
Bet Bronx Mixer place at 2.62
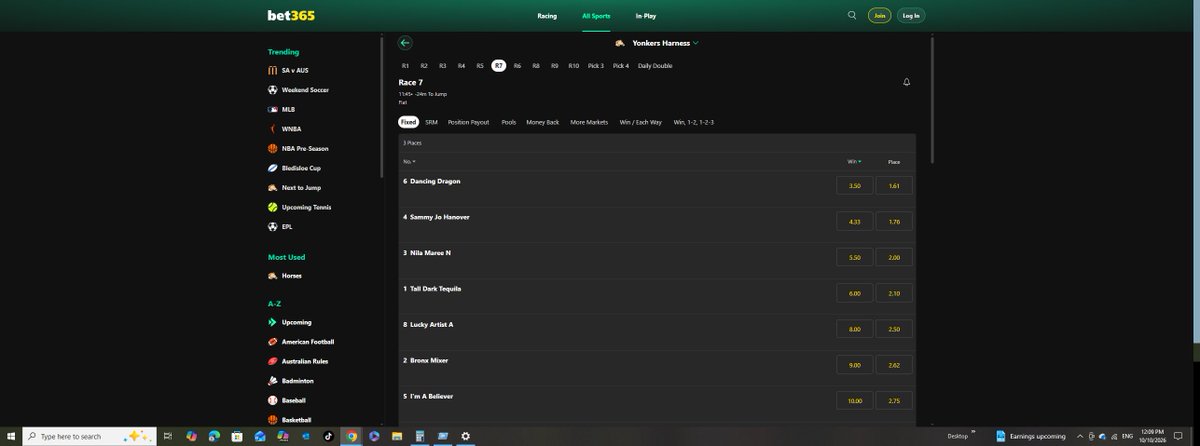click(894, 365)
